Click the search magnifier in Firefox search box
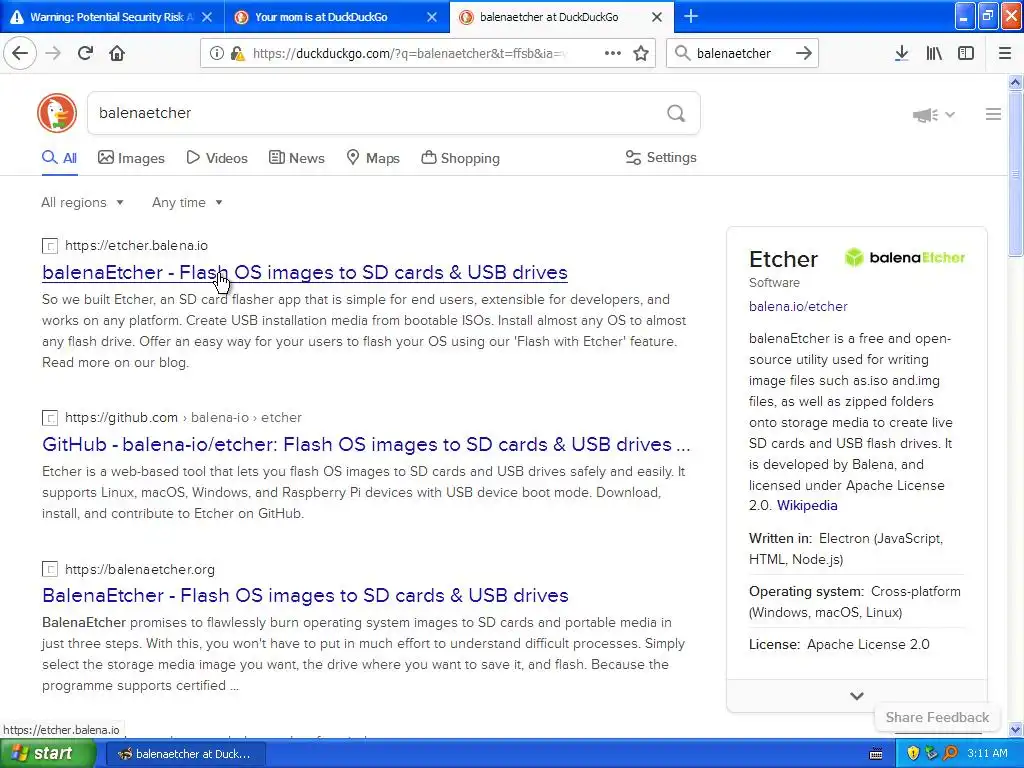Image resolution: width=1024 pixels, height=768 pixels. point(682,53)
